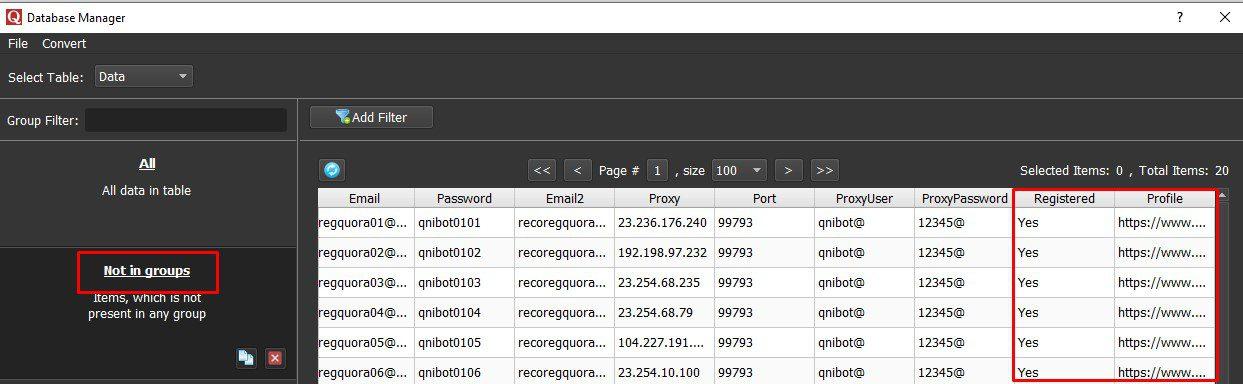The width and height of the screenshot is (1243, 384).
Task: Go to first page with << button
Action: [542, 170]
